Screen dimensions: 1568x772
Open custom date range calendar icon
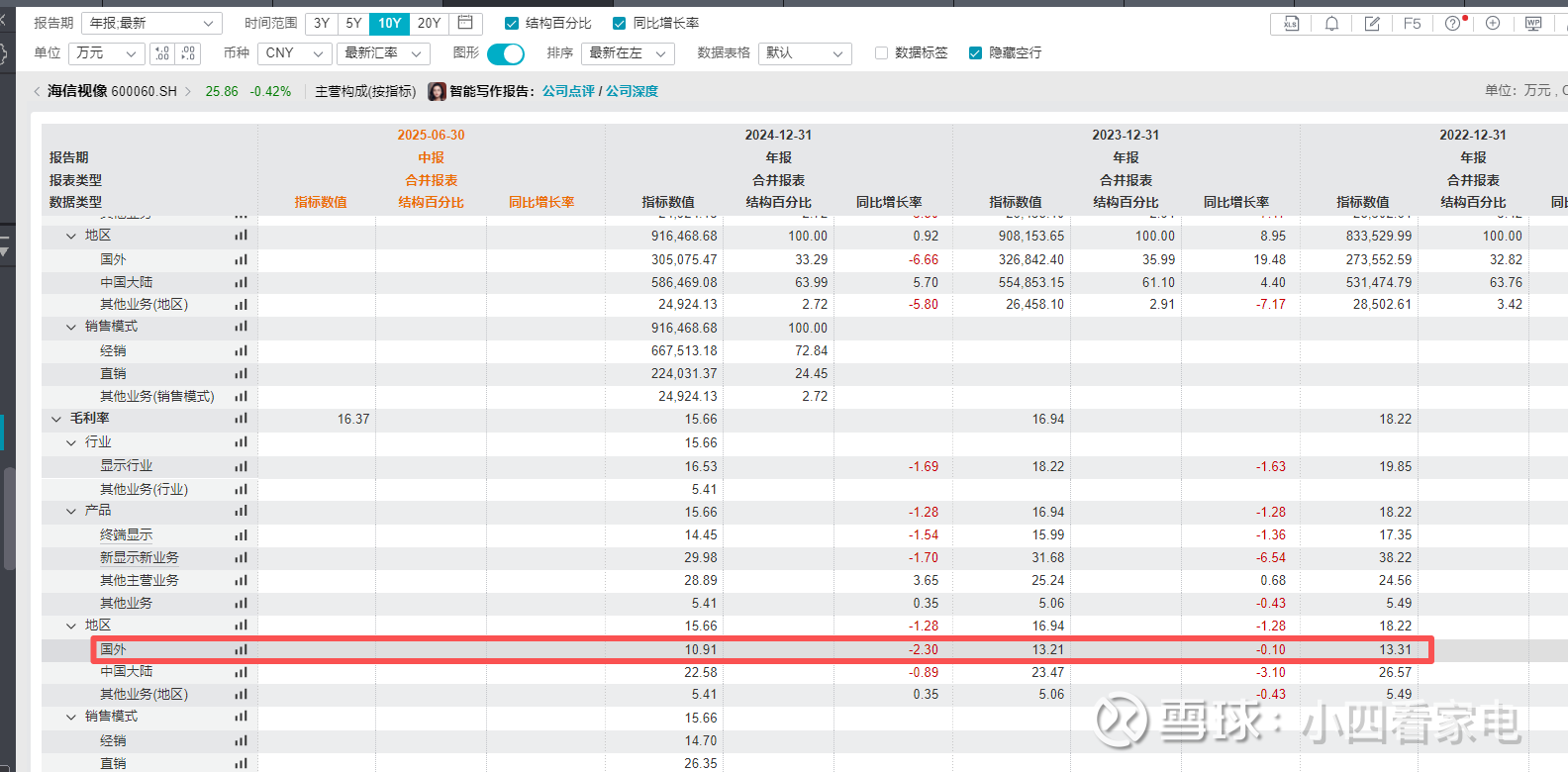[x=465, y=23]
